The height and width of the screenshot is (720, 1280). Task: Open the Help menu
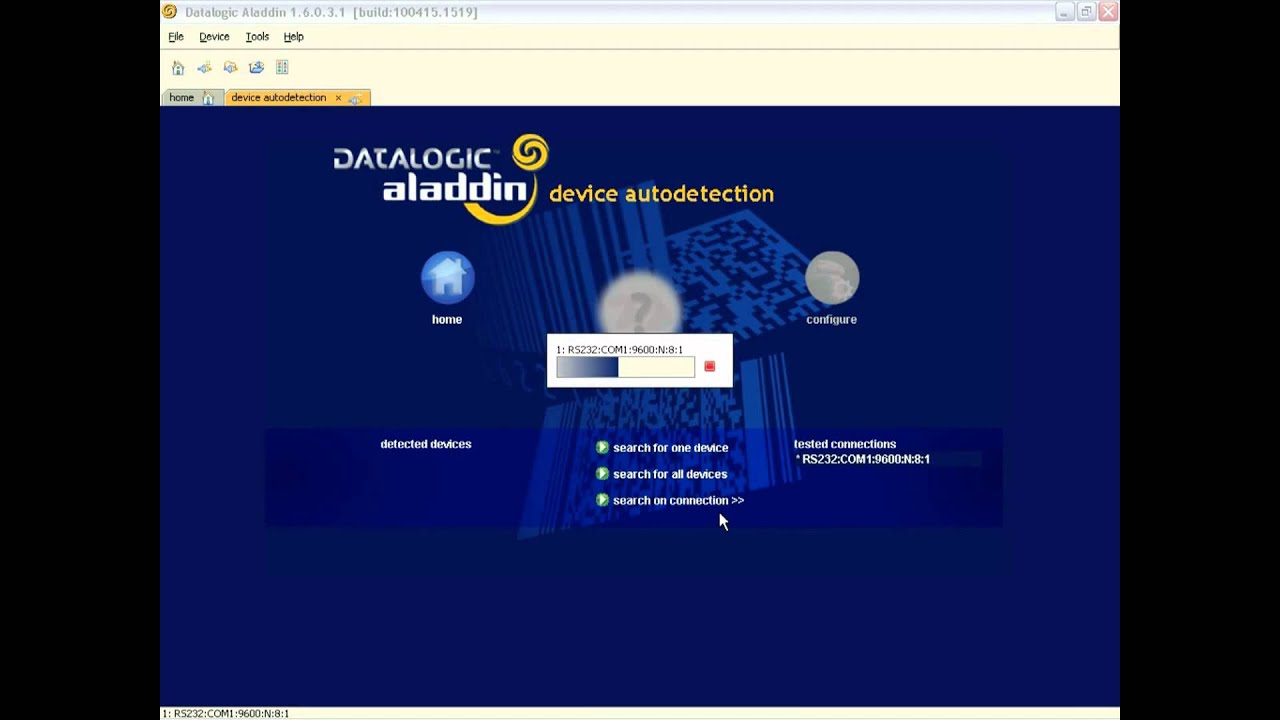(x=293, y=37)
